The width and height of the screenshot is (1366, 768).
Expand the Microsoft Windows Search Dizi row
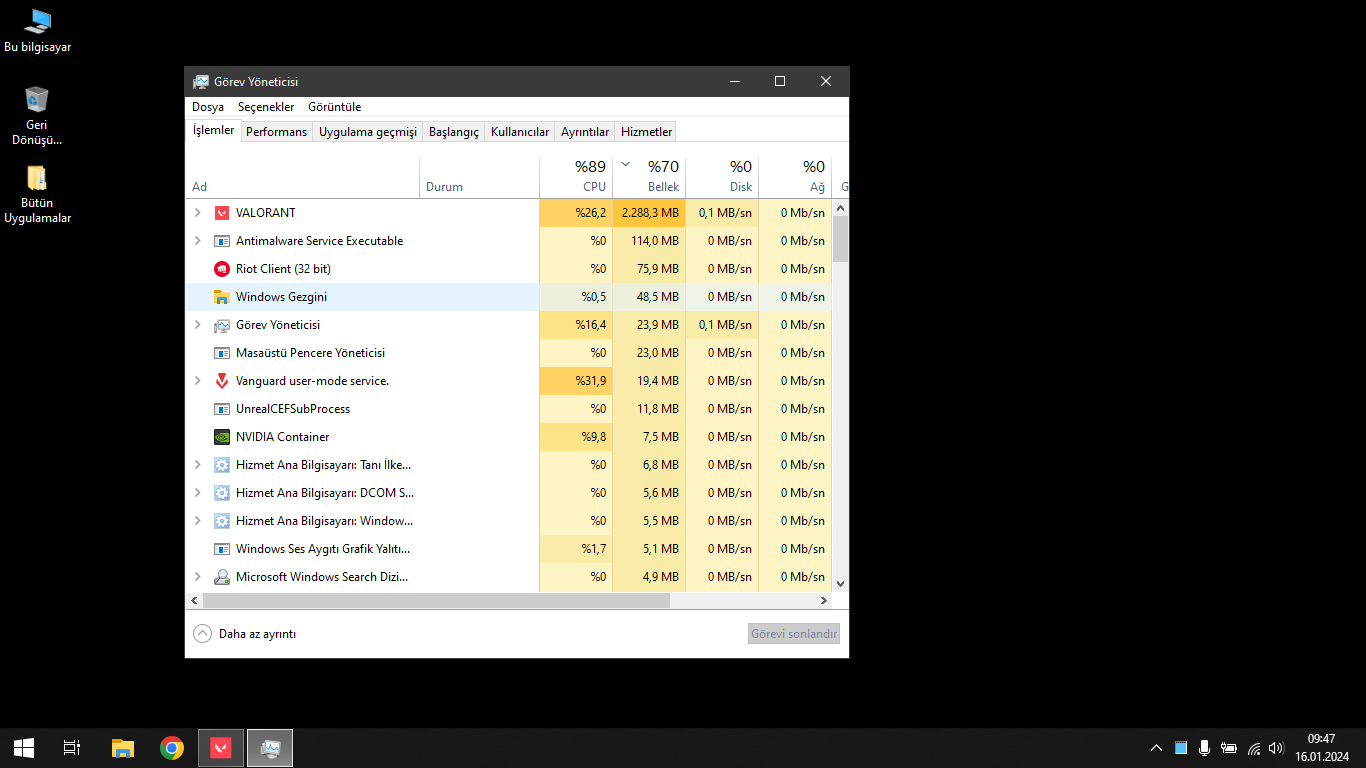198,577
